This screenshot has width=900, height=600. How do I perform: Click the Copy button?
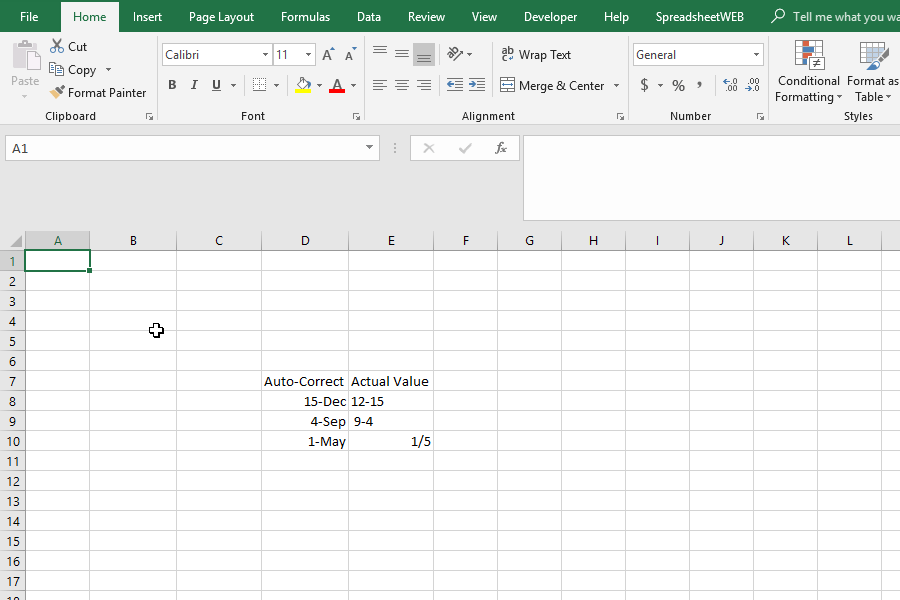pos(79,69)
